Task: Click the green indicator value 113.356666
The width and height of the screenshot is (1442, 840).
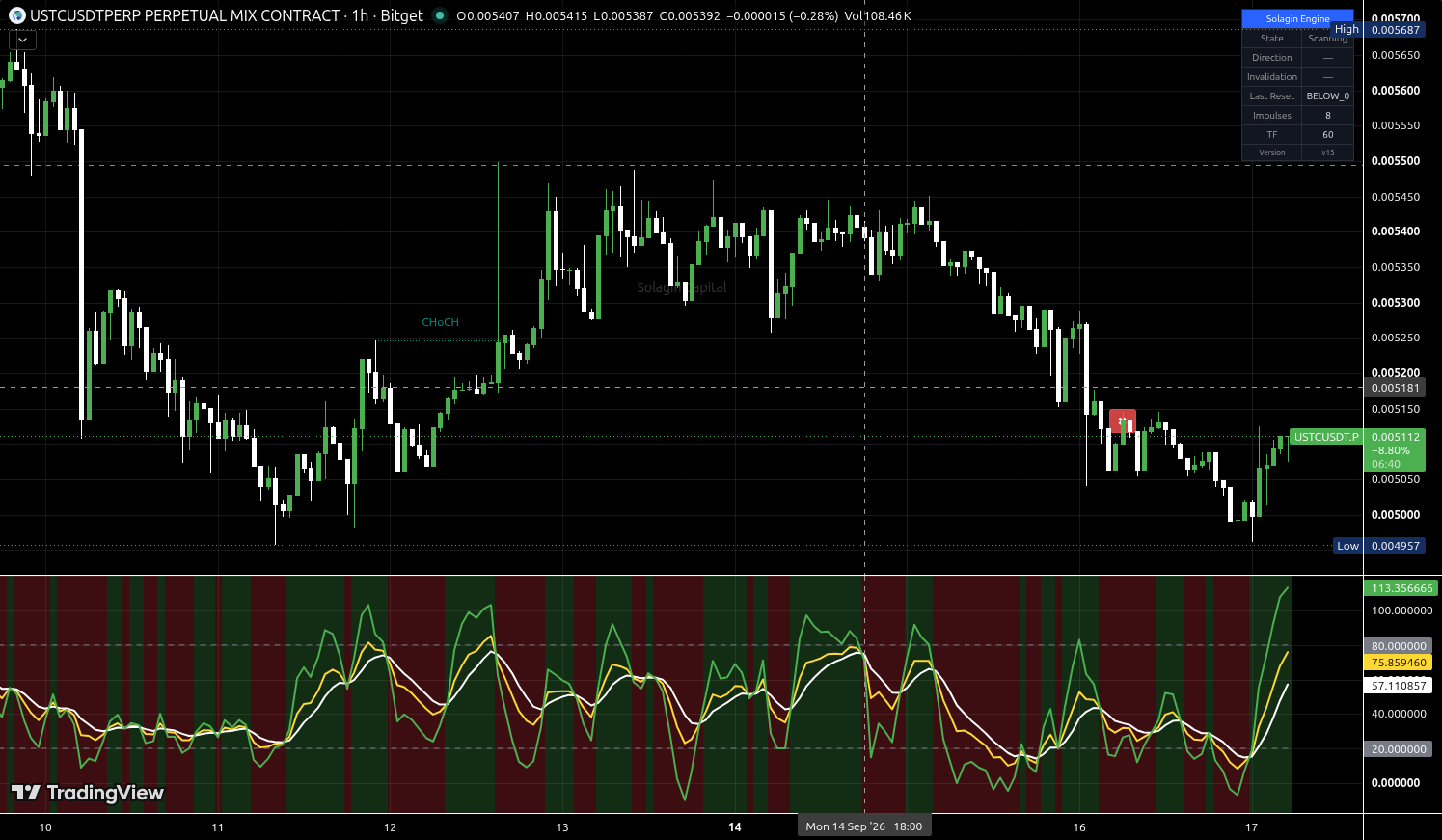Action: click(x=1402, y=588)
